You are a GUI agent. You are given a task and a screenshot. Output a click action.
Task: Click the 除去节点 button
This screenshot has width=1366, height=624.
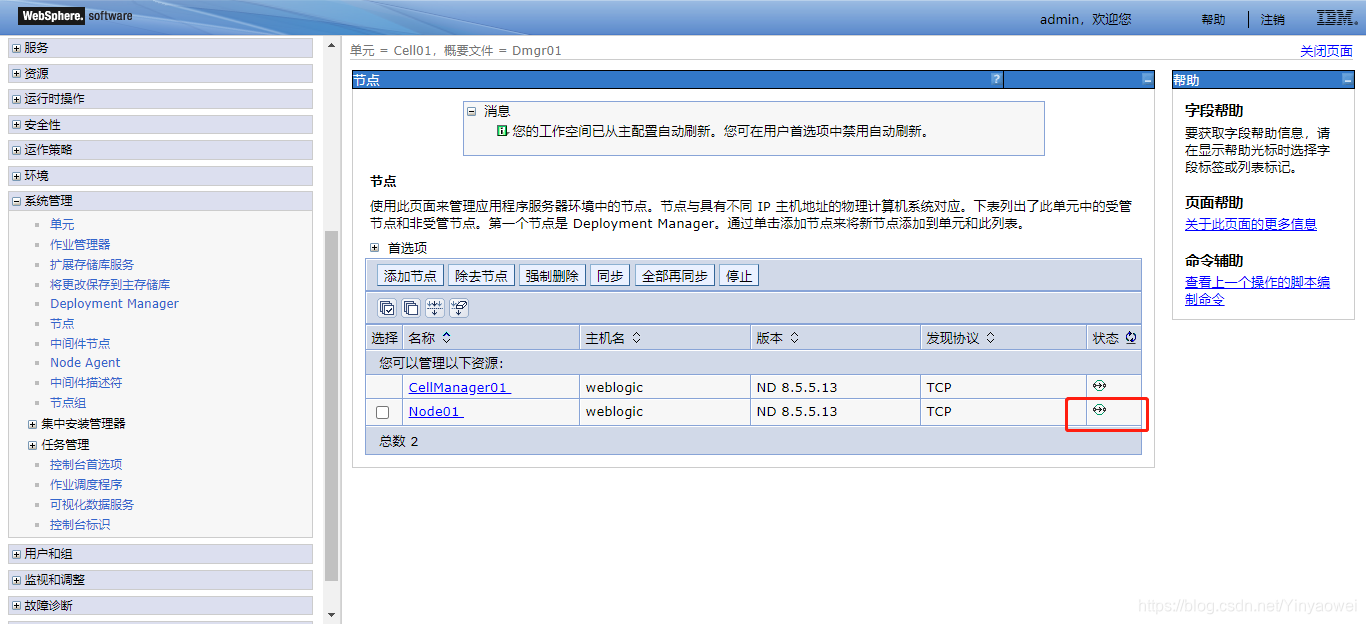(x=481, y=276)
